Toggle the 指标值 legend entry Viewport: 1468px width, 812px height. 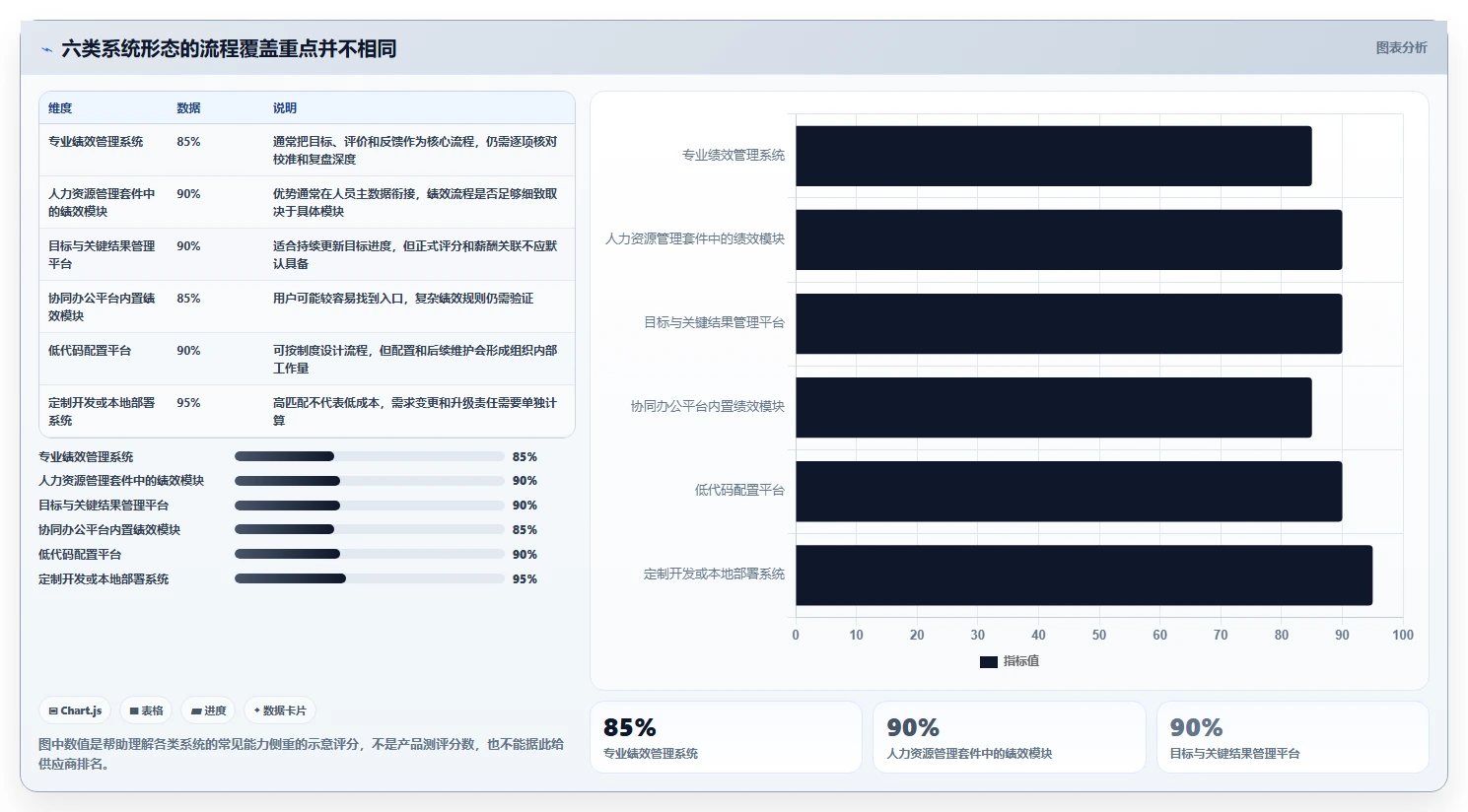click(1010, 661)
